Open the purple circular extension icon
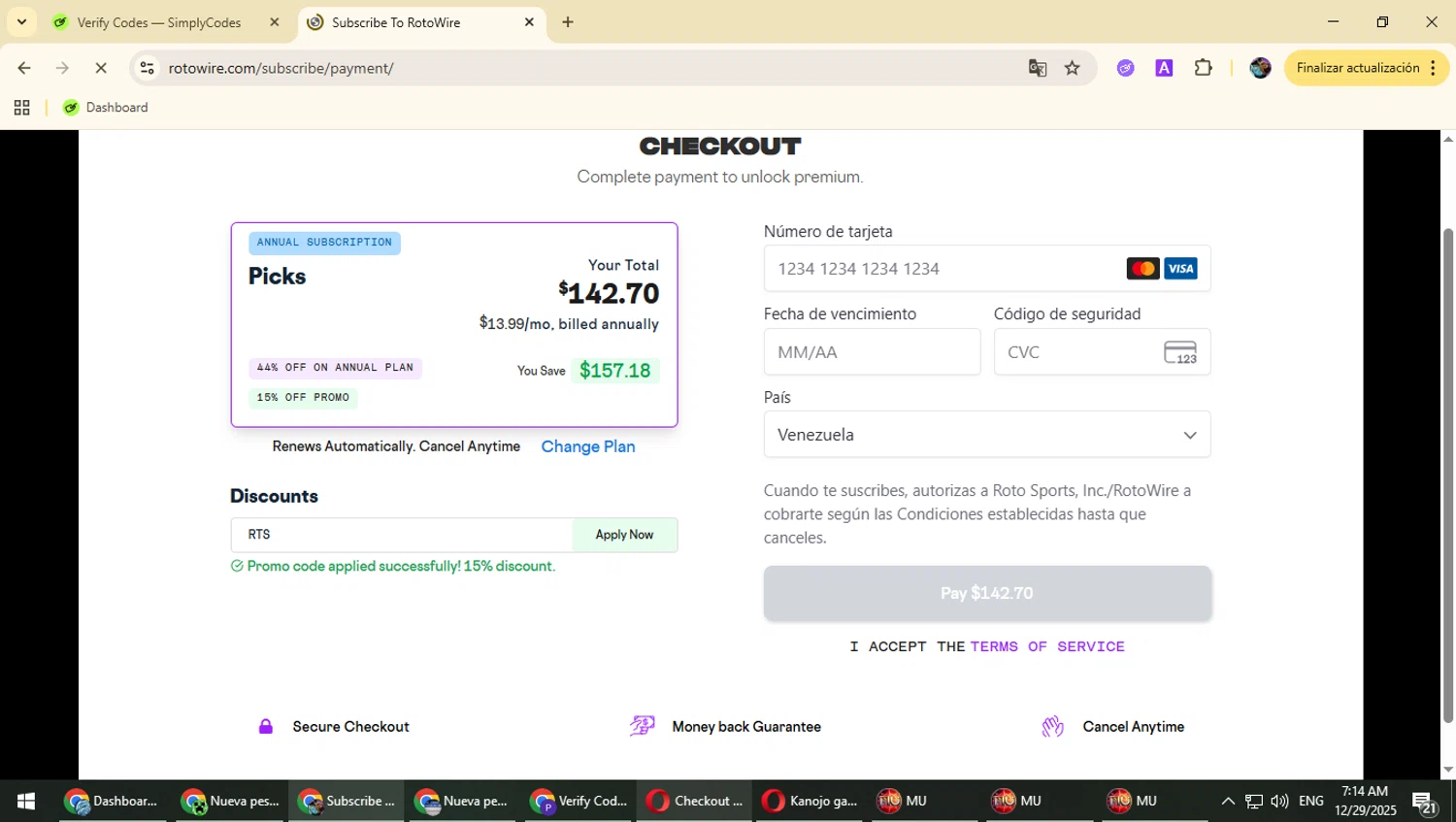 point(1125,68)
